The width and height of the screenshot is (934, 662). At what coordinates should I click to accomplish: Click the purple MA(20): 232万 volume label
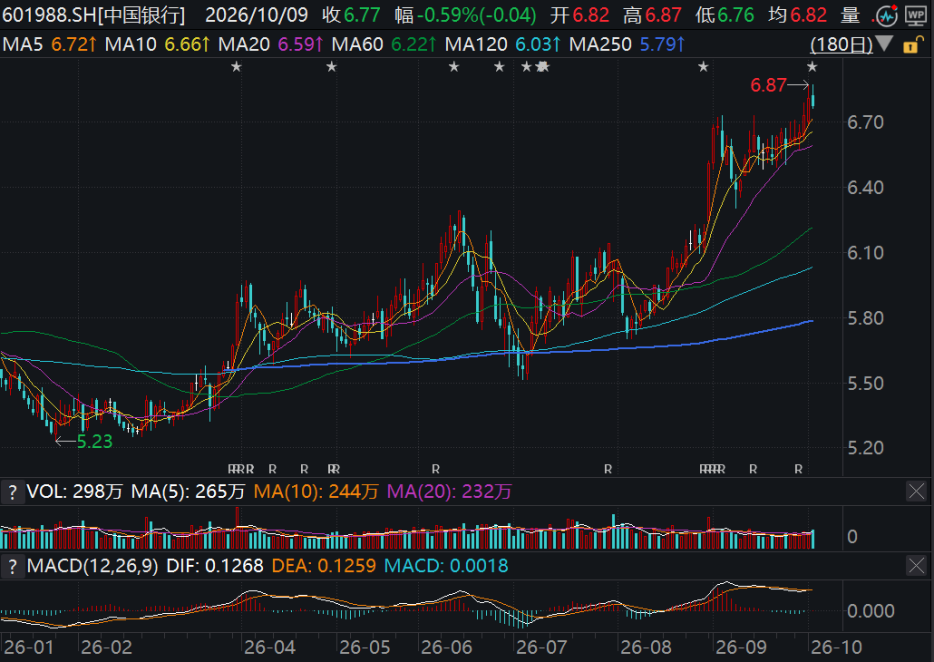click(450, 492)
